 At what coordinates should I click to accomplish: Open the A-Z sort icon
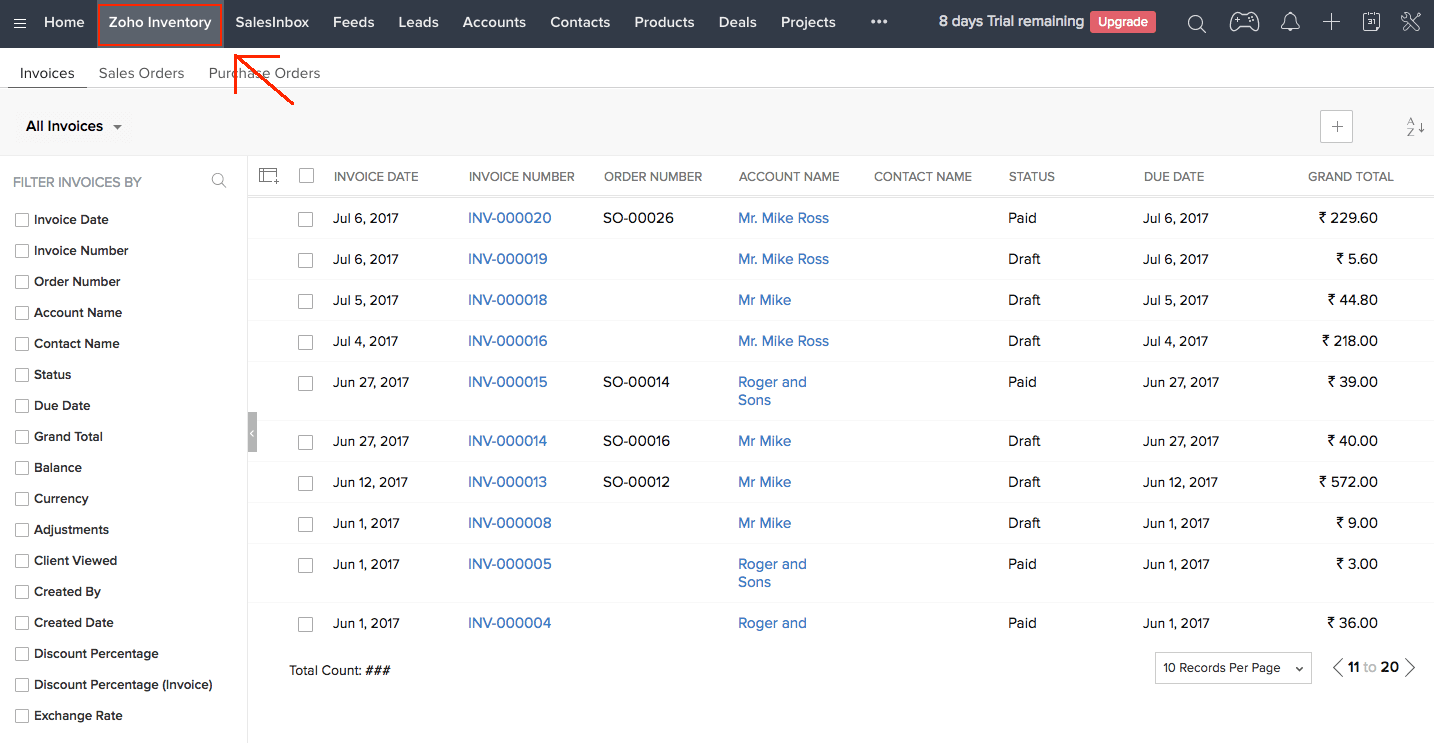click(x=1415, y=127)
